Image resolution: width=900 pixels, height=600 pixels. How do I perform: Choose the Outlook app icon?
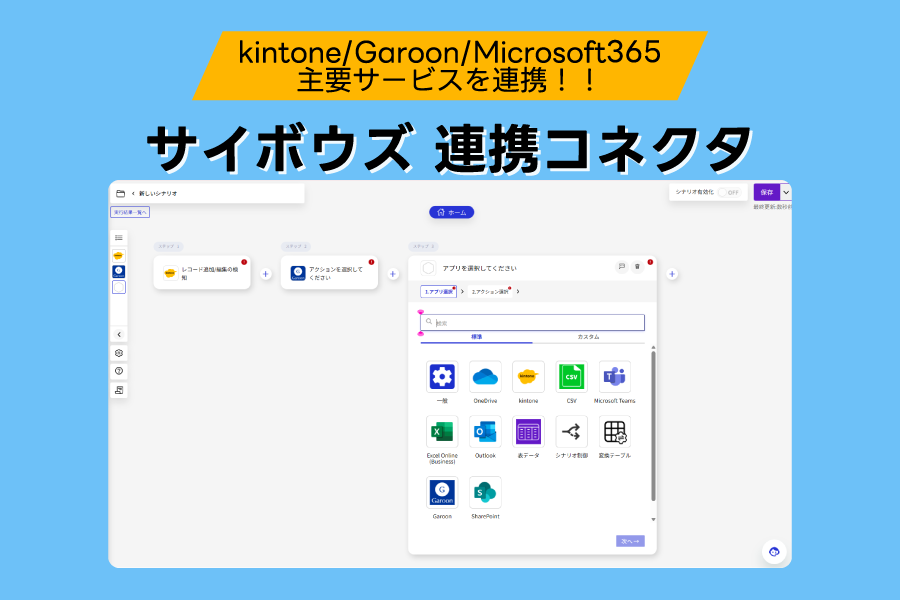pos(485,432)
